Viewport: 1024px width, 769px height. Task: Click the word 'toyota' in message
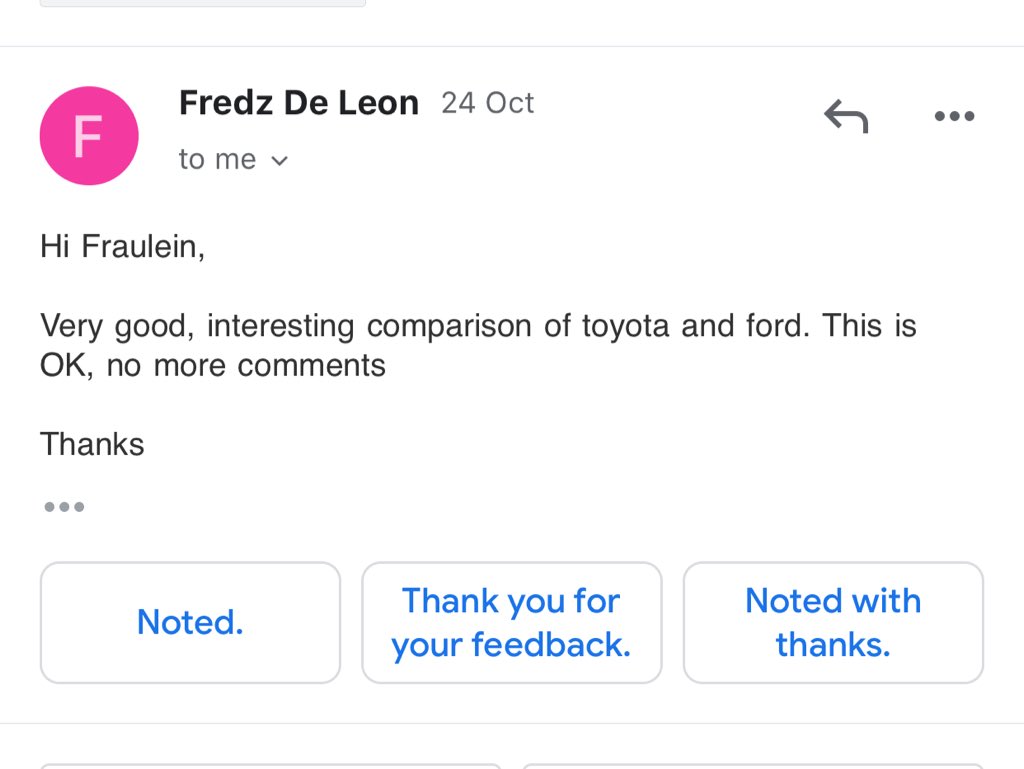pyautogui.click(x=626, y=326)
